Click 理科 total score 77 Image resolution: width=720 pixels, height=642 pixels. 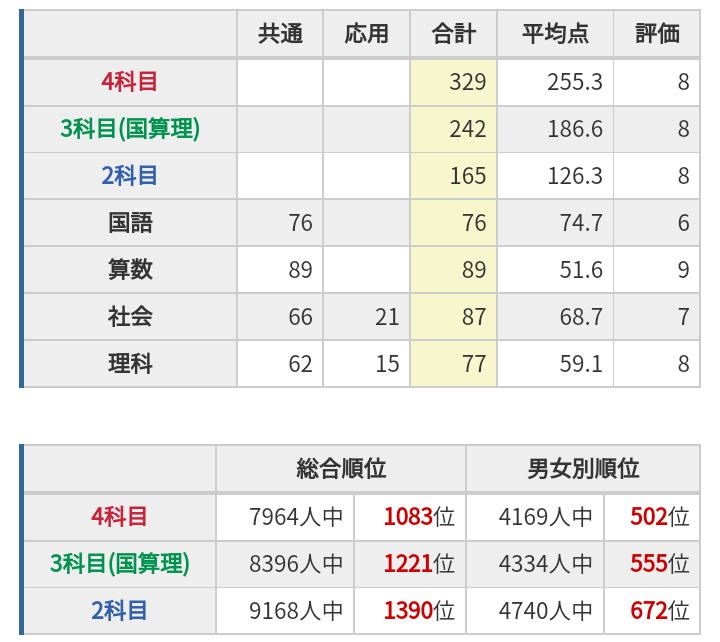click(474, 364)
